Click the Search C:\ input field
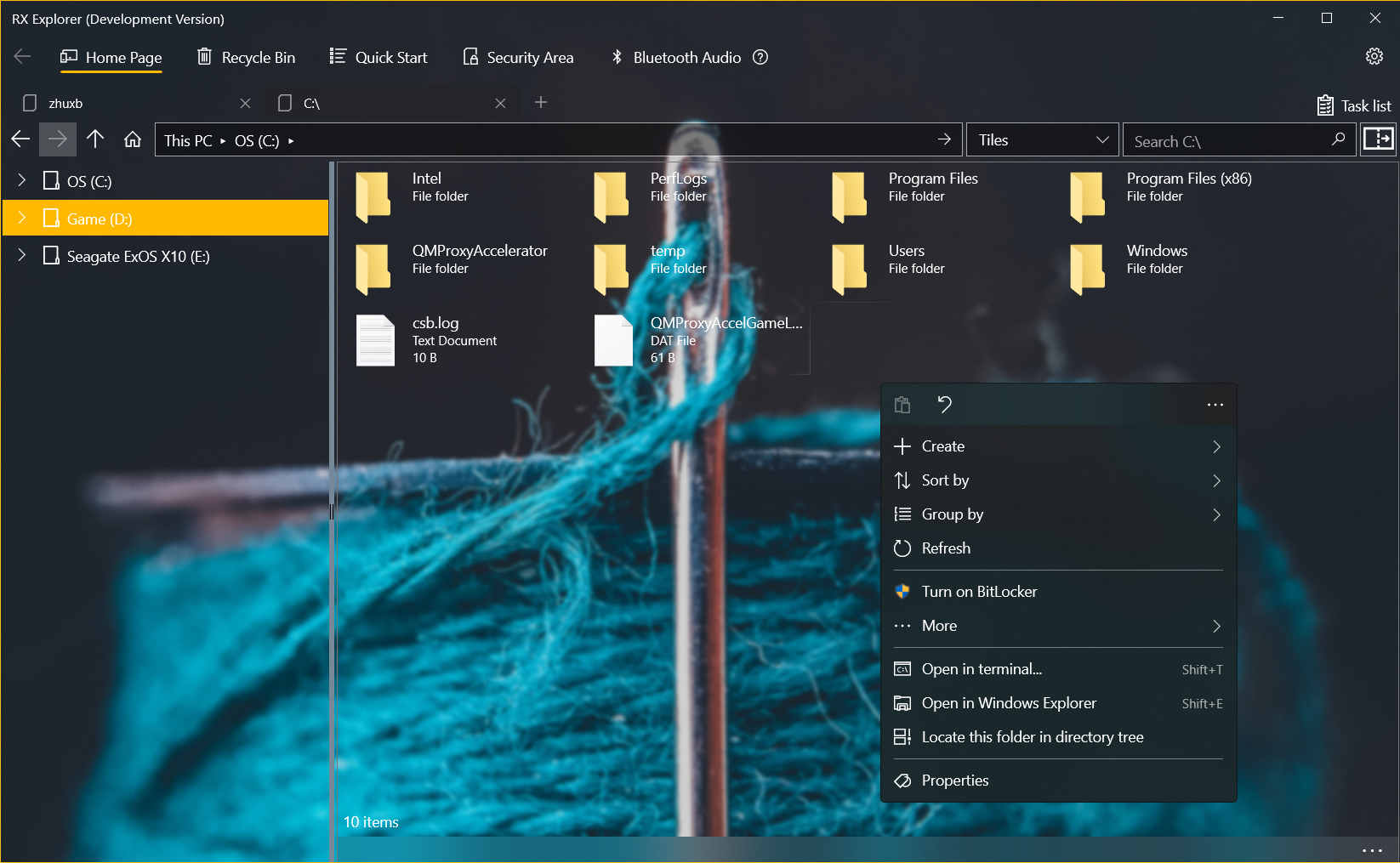1400x863 pixels. (x=1229, y=141)
